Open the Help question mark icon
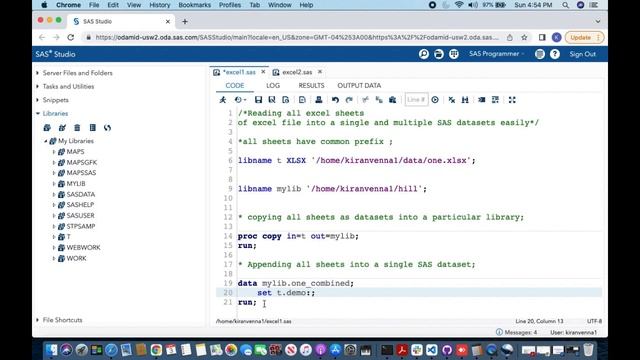Viewport: 640px width, 360px height. tap(555, 54)
